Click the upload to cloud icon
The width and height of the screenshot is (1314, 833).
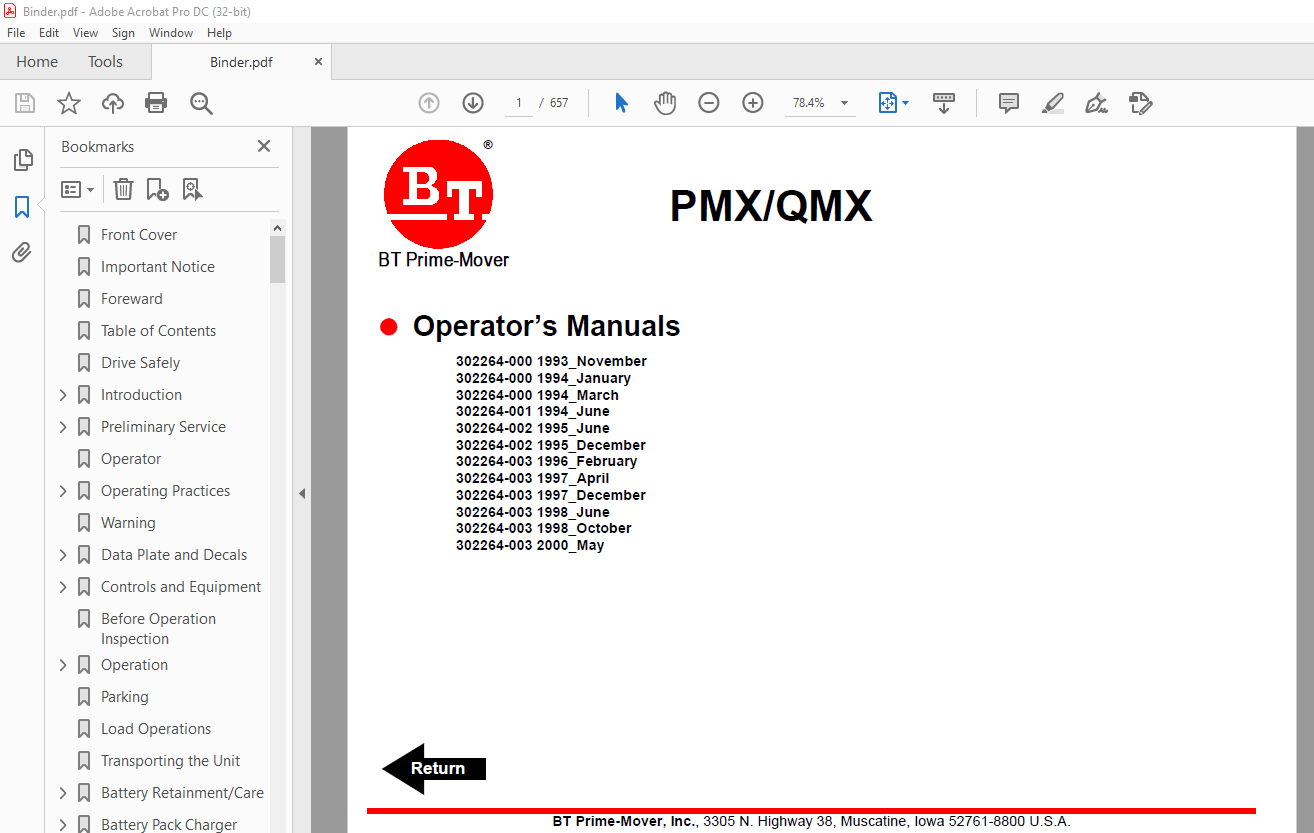113,103
